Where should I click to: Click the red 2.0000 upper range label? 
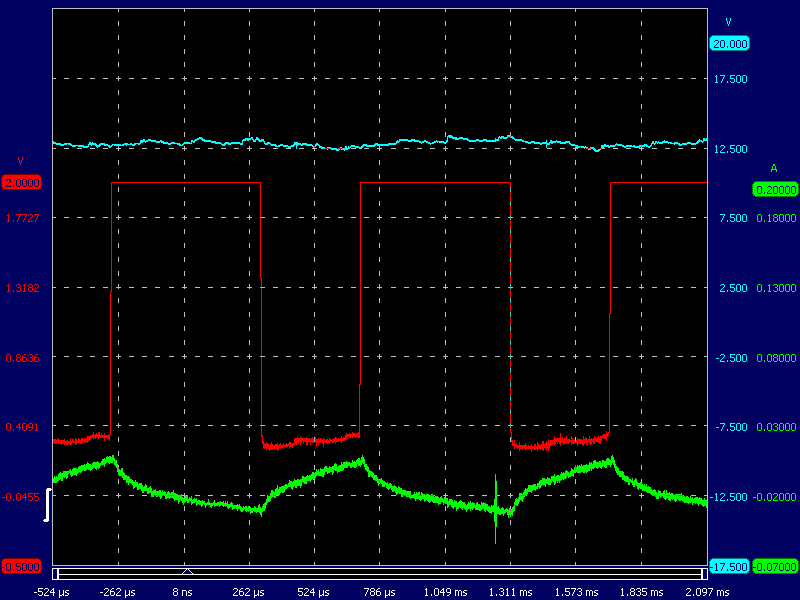[22, 183]
